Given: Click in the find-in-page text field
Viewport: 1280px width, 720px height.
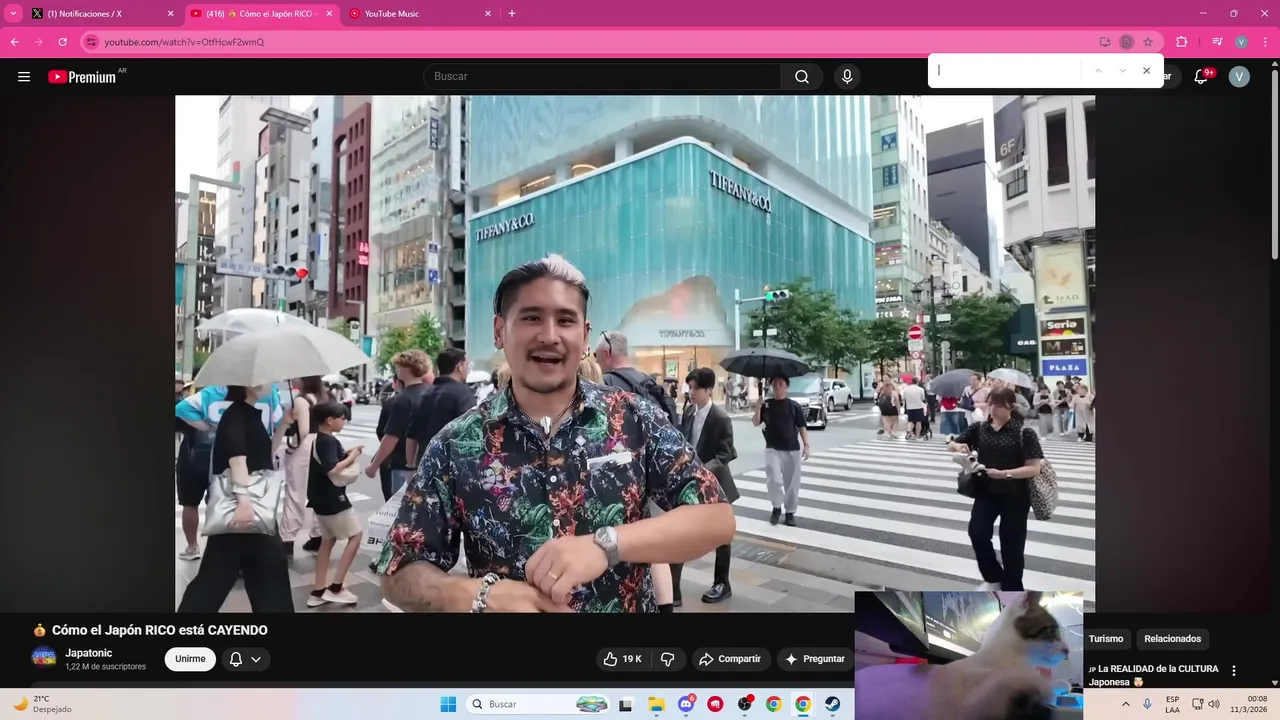Looking at the screenshot, I should (1008, 71).
